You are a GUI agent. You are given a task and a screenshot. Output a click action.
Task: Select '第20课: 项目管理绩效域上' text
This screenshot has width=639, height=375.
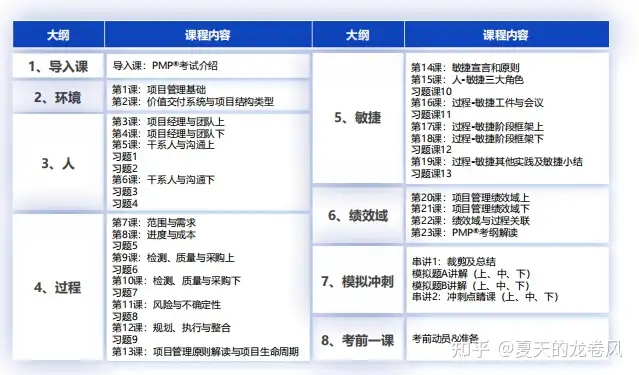[470, 197]
